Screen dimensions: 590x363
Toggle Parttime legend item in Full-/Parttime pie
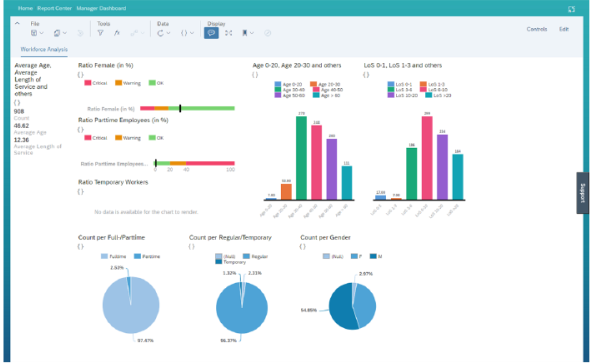point(147,257)
